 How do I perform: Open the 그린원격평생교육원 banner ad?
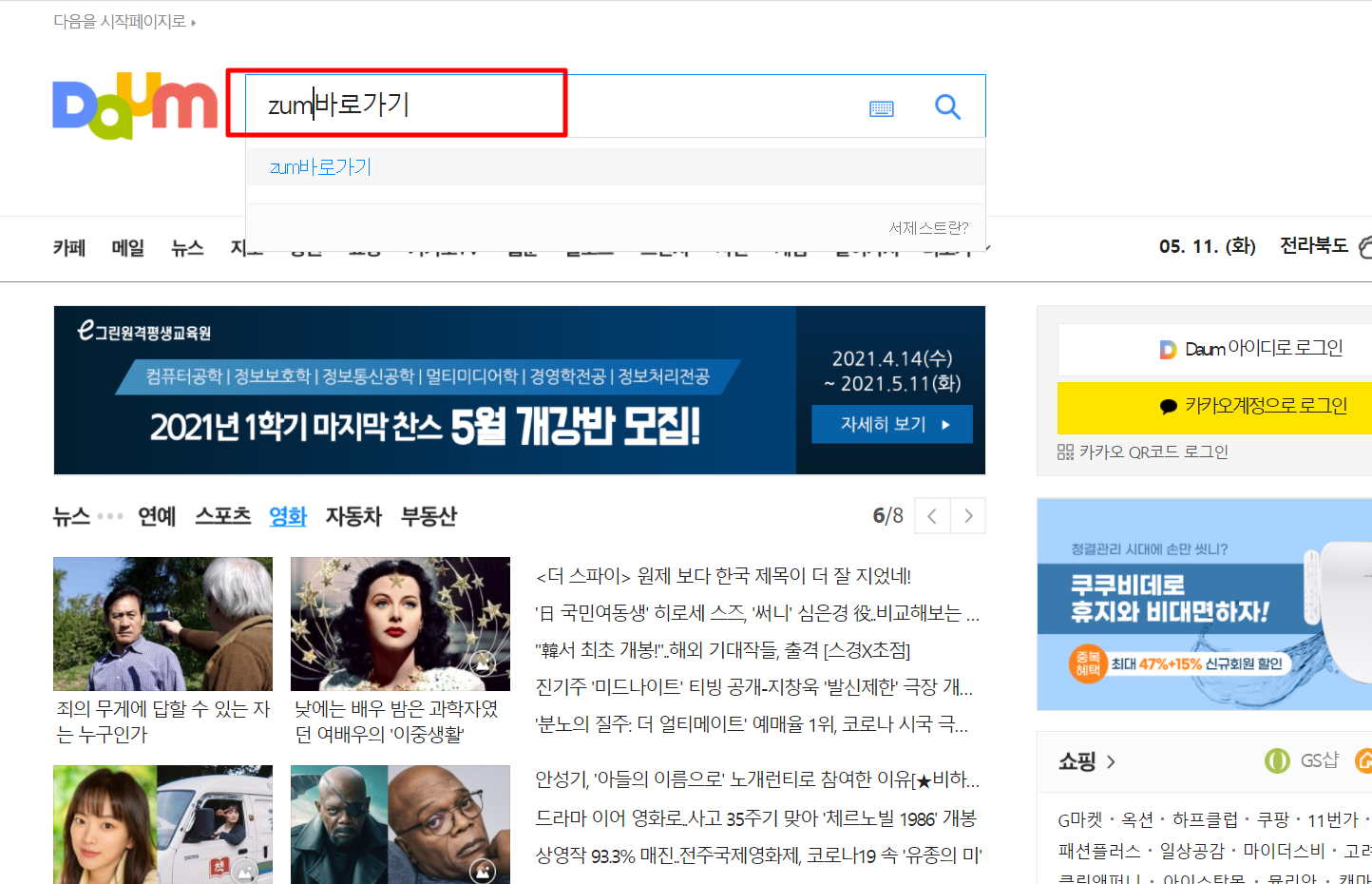[x=520, y=390]
